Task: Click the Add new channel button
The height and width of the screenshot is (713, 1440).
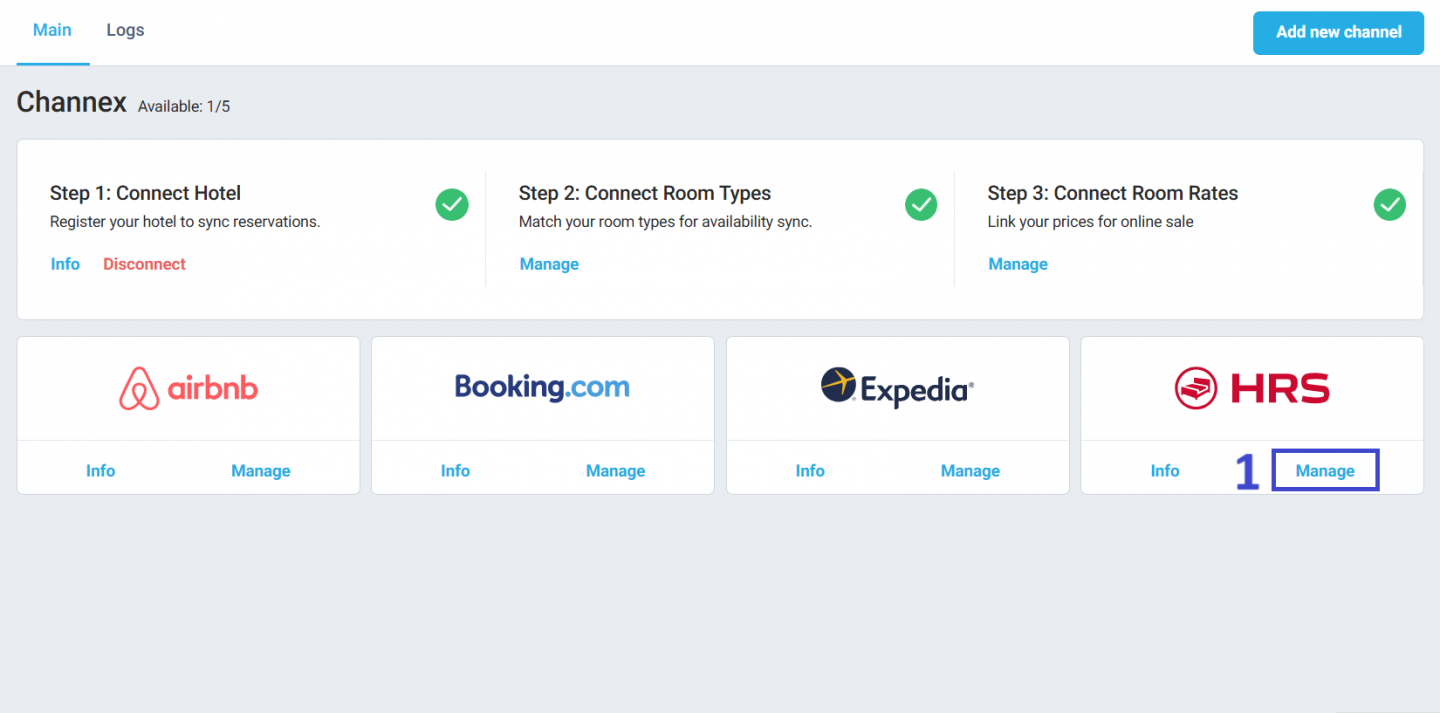Action: 1338,32
